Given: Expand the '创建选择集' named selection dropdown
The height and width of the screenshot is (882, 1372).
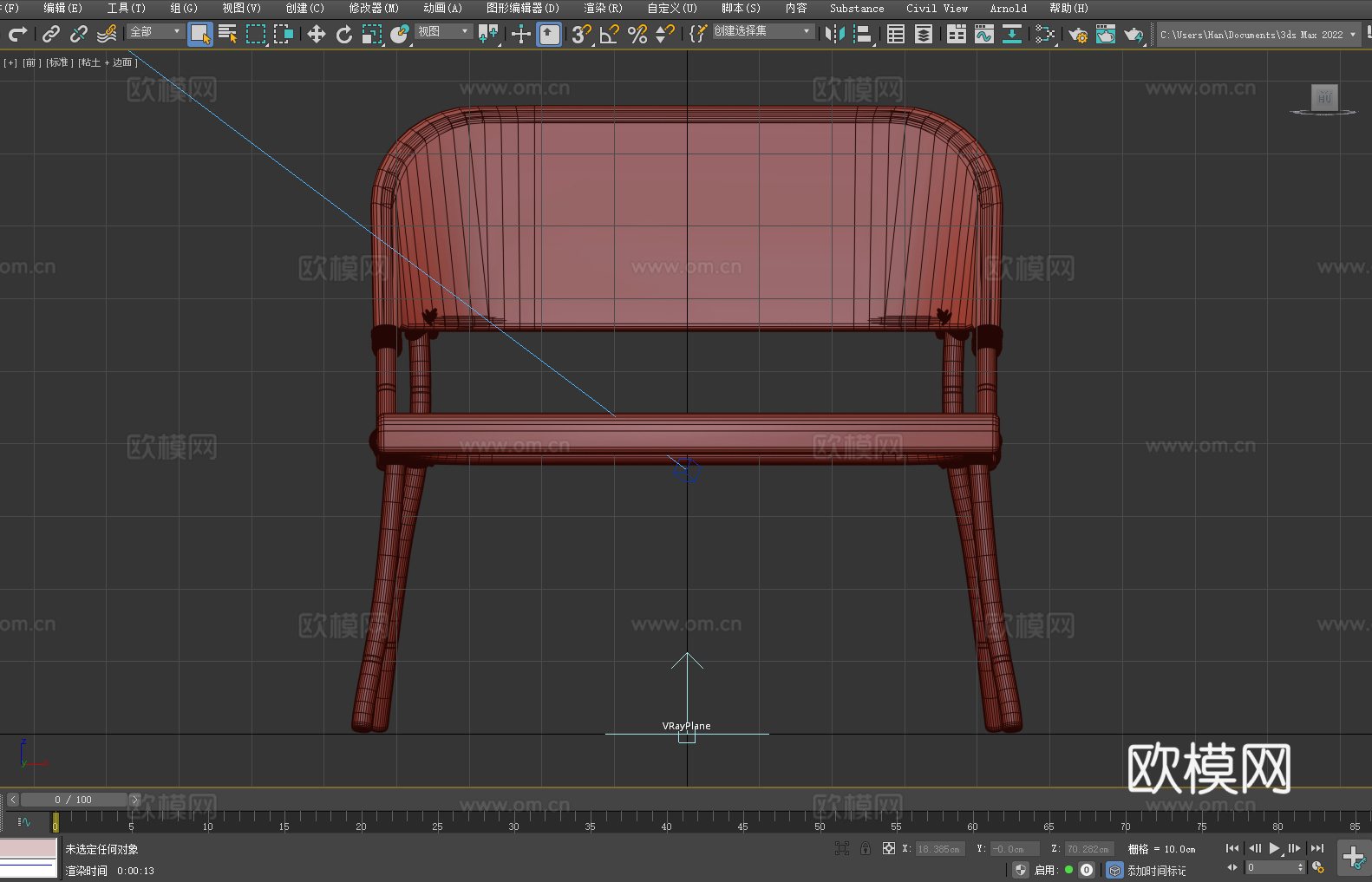Looking at the screenshot, I should coord(763,31).
